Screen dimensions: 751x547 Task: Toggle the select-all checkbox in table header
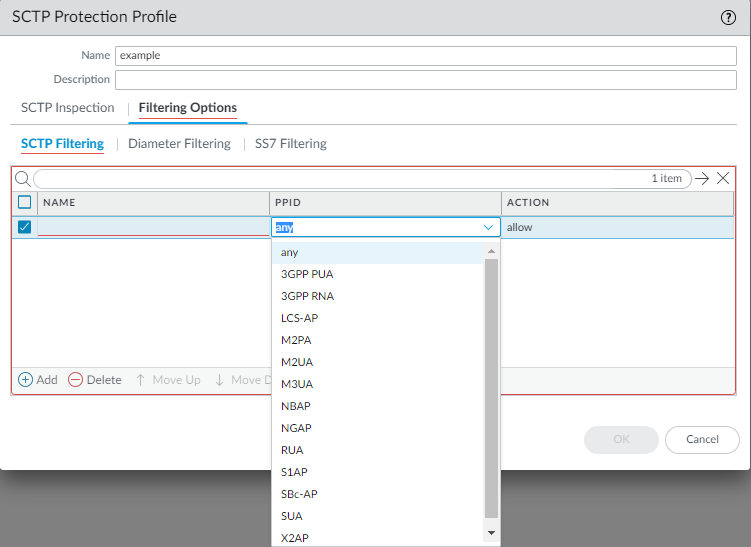pyautogui.click(x=25, y=202)
